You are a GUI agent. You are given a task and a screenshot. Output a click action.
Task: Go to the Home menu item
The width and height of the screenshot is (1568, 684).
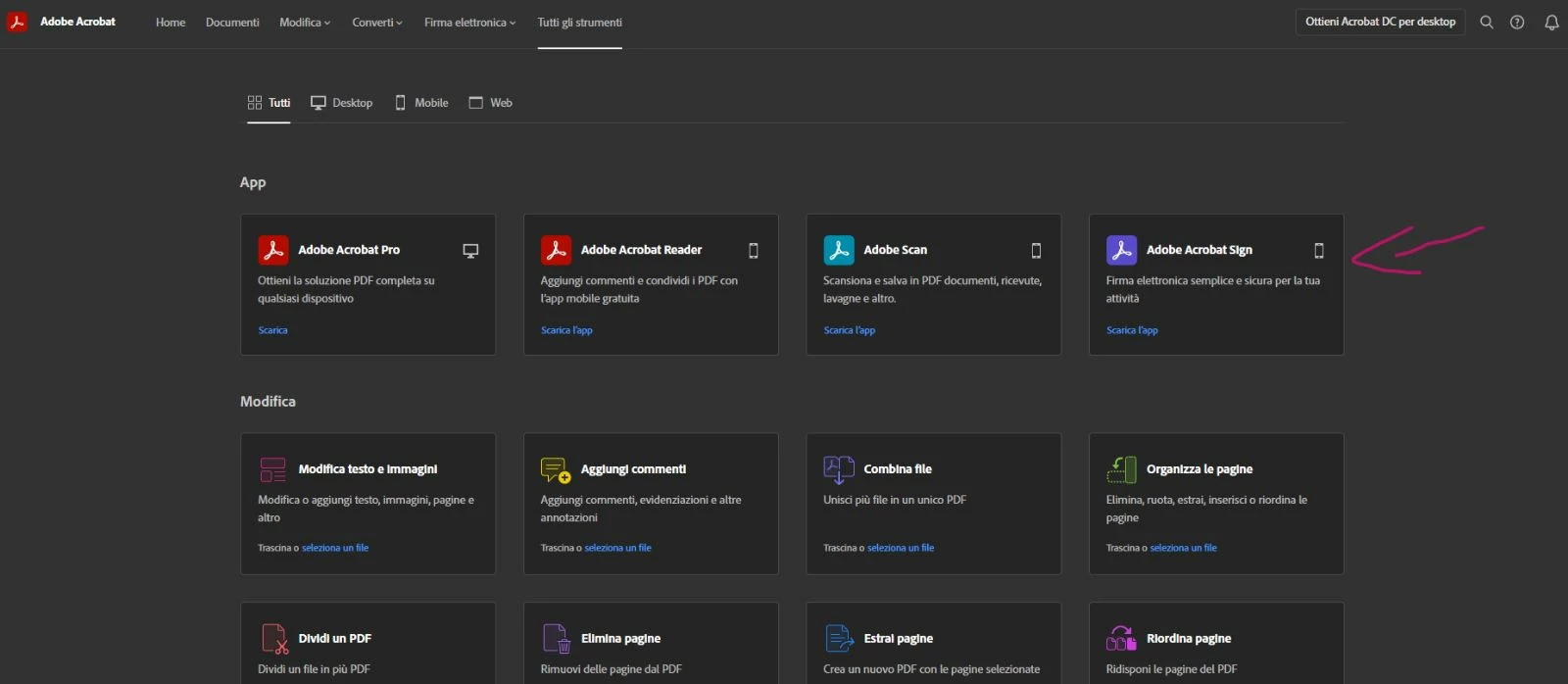[x=171, y=23]
